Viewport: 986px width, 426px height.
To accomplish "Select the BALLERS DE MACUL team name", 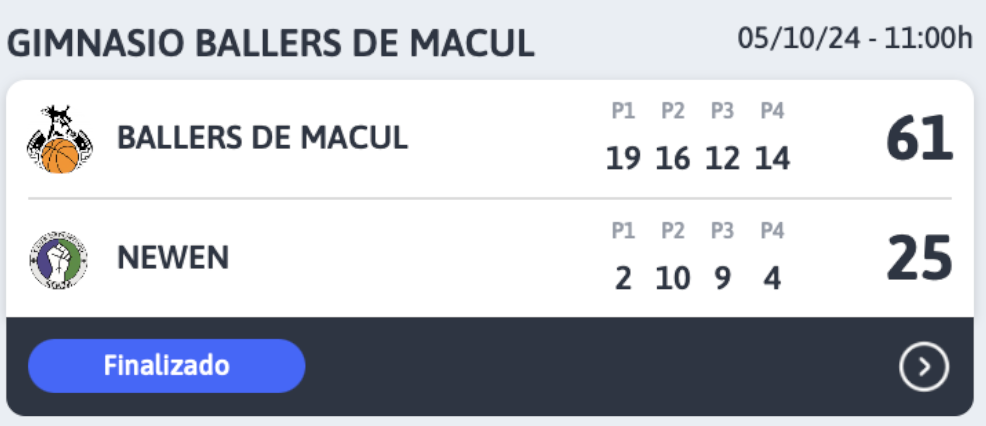I will [262, 138].
